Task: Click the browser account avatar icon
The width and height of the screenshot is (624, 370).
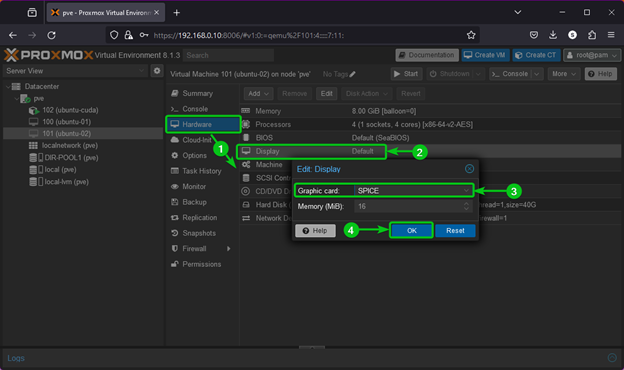Action: click(573, 35)
